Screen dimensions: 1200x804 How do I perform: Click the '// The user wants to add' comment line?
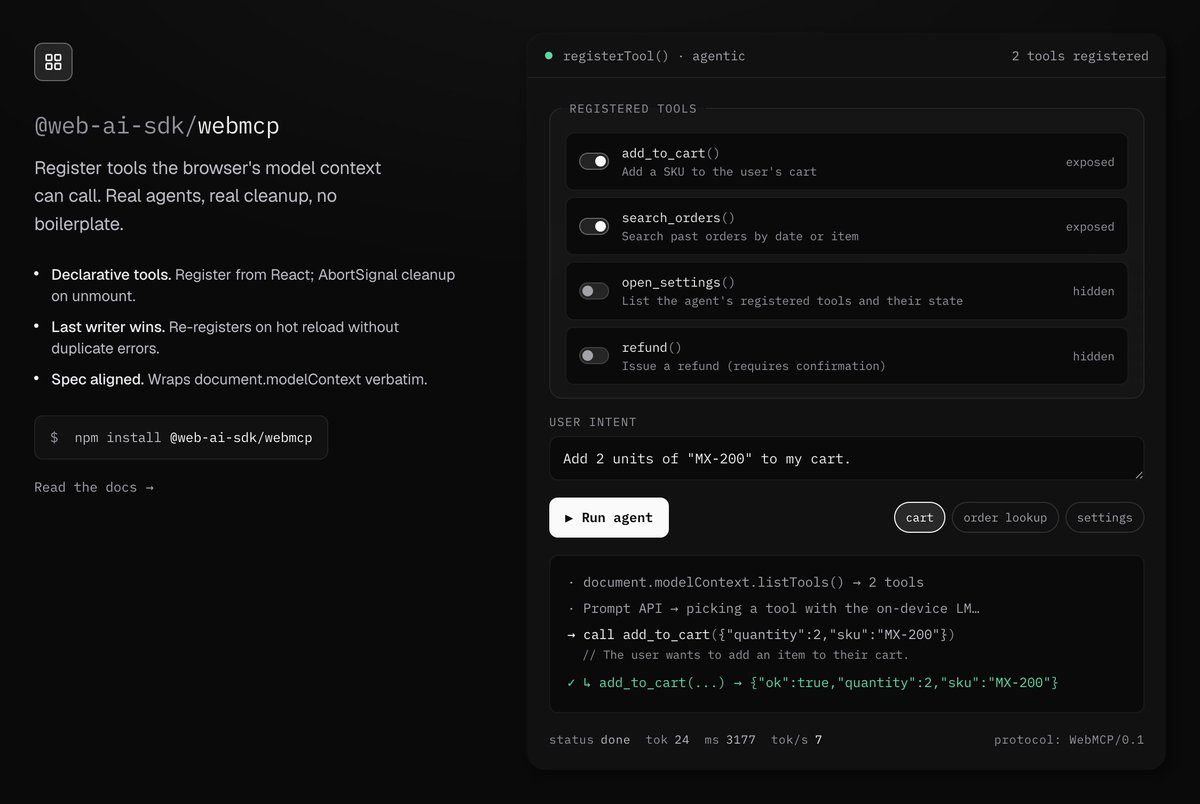(x=746, y=655)
